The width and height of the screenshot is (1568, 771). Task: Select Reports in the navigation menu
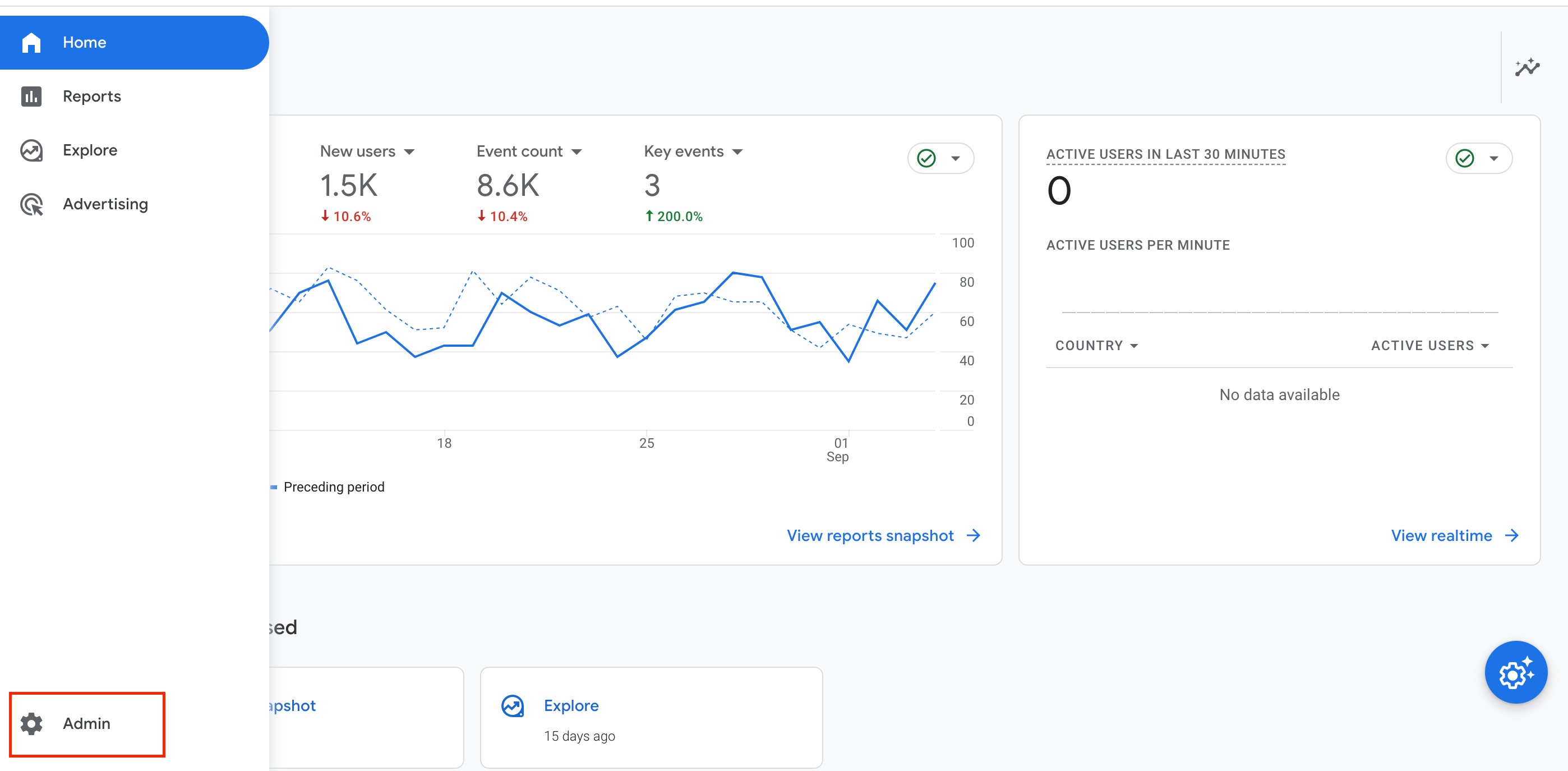point(92,96)
